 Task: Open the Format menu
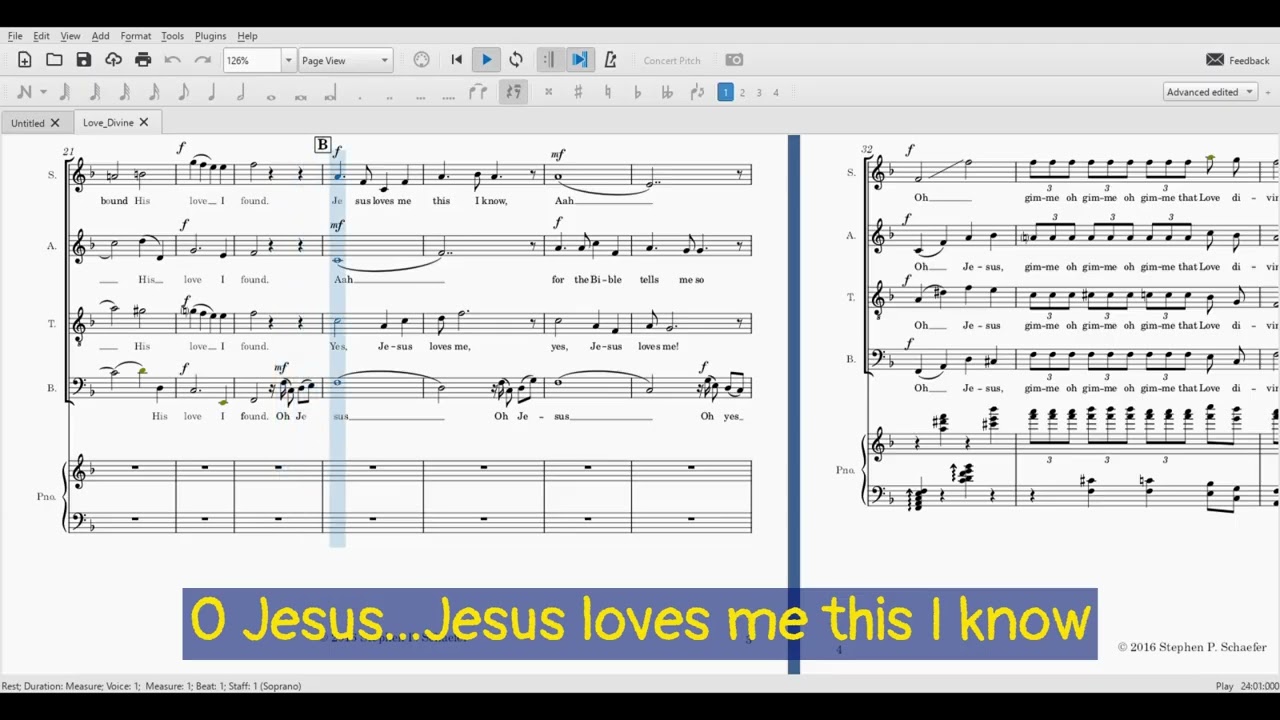[136, 36]
